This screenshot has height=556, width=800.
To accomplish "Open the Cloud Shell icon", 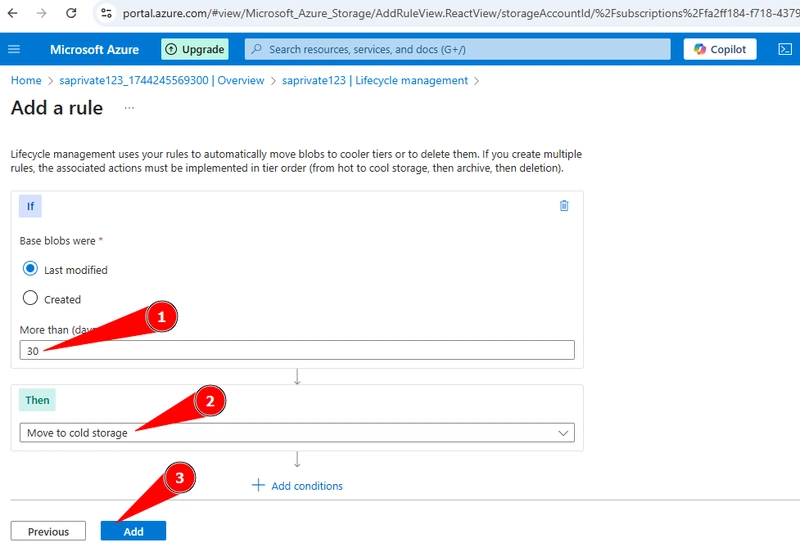I will pyautogui.click(x=785, y=49).
